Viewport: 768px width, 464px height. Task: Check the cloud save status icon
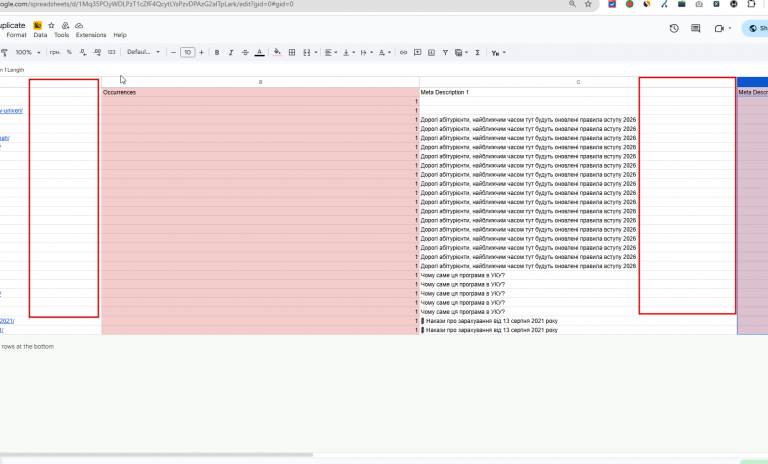(x=79, y=25)
